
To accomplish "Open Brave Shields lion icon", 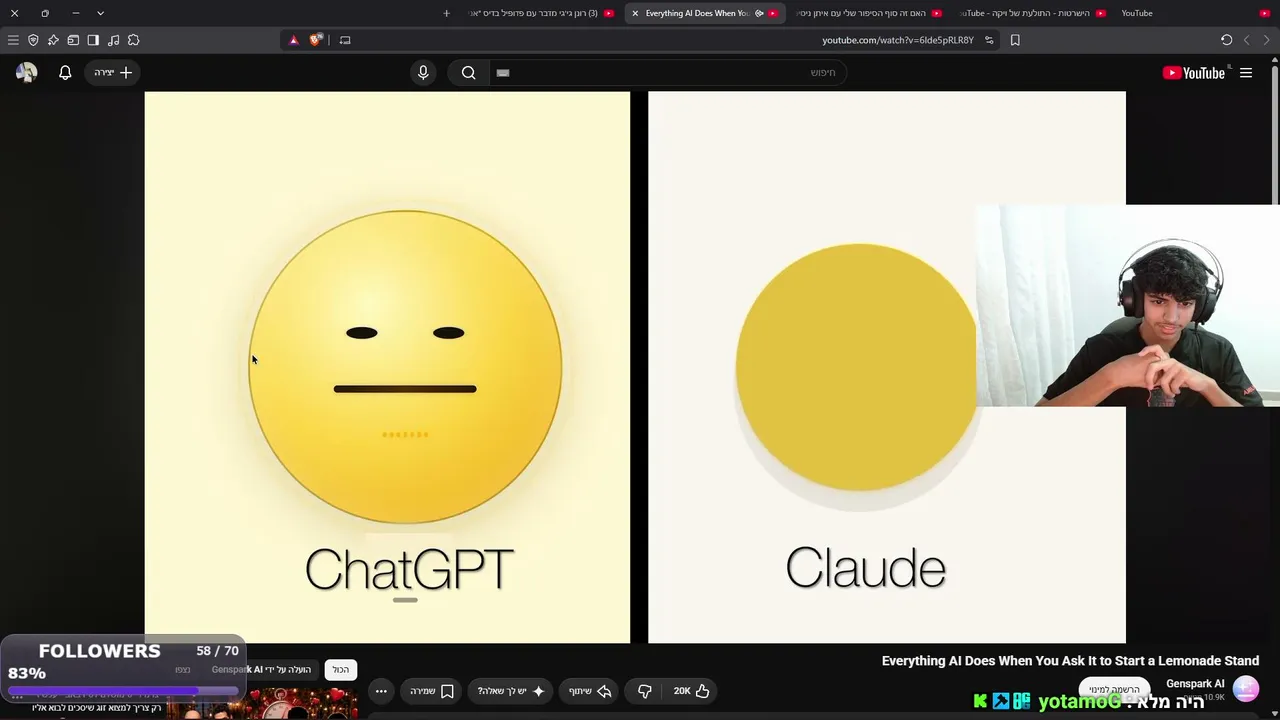I will [x=316, y=40].
